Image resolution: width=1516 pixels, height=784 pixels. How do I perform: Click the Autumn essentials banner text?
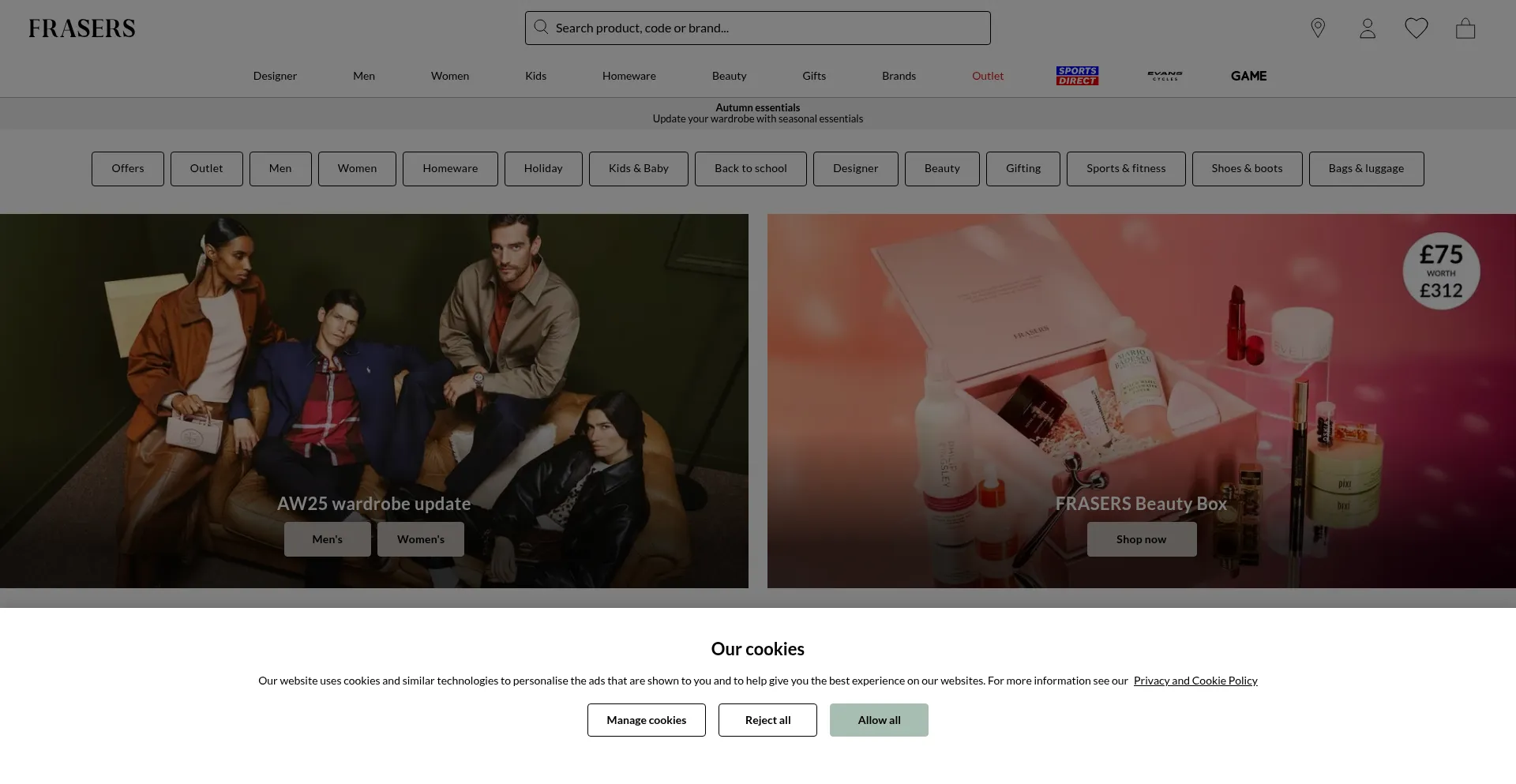point(758,107)
